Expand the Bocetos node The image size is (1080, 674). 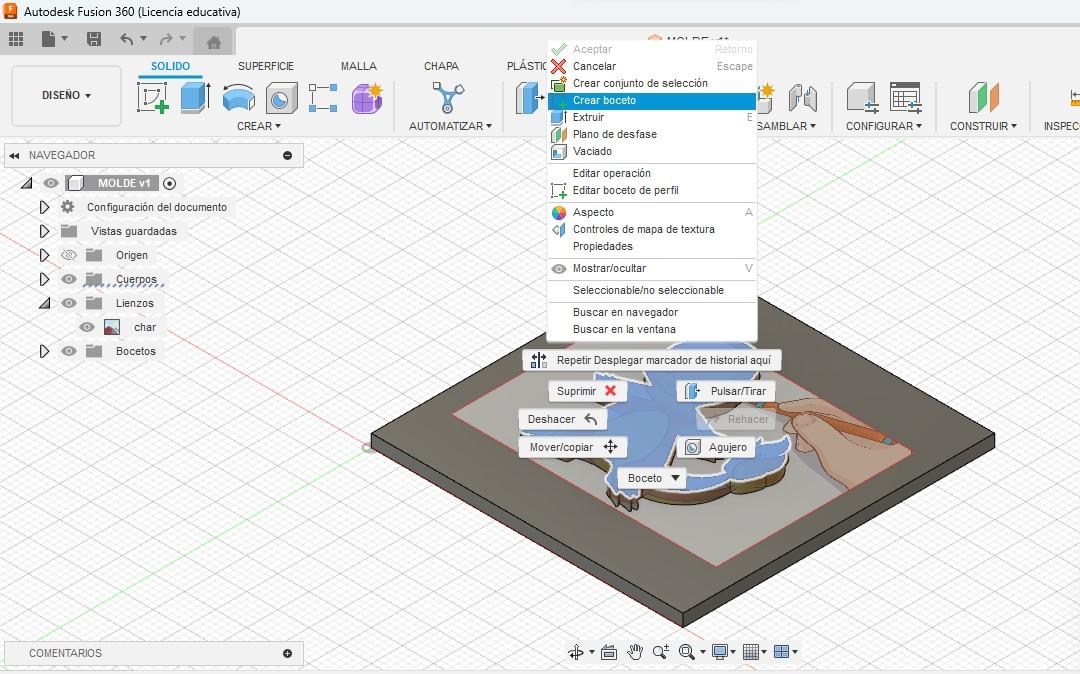44,351
